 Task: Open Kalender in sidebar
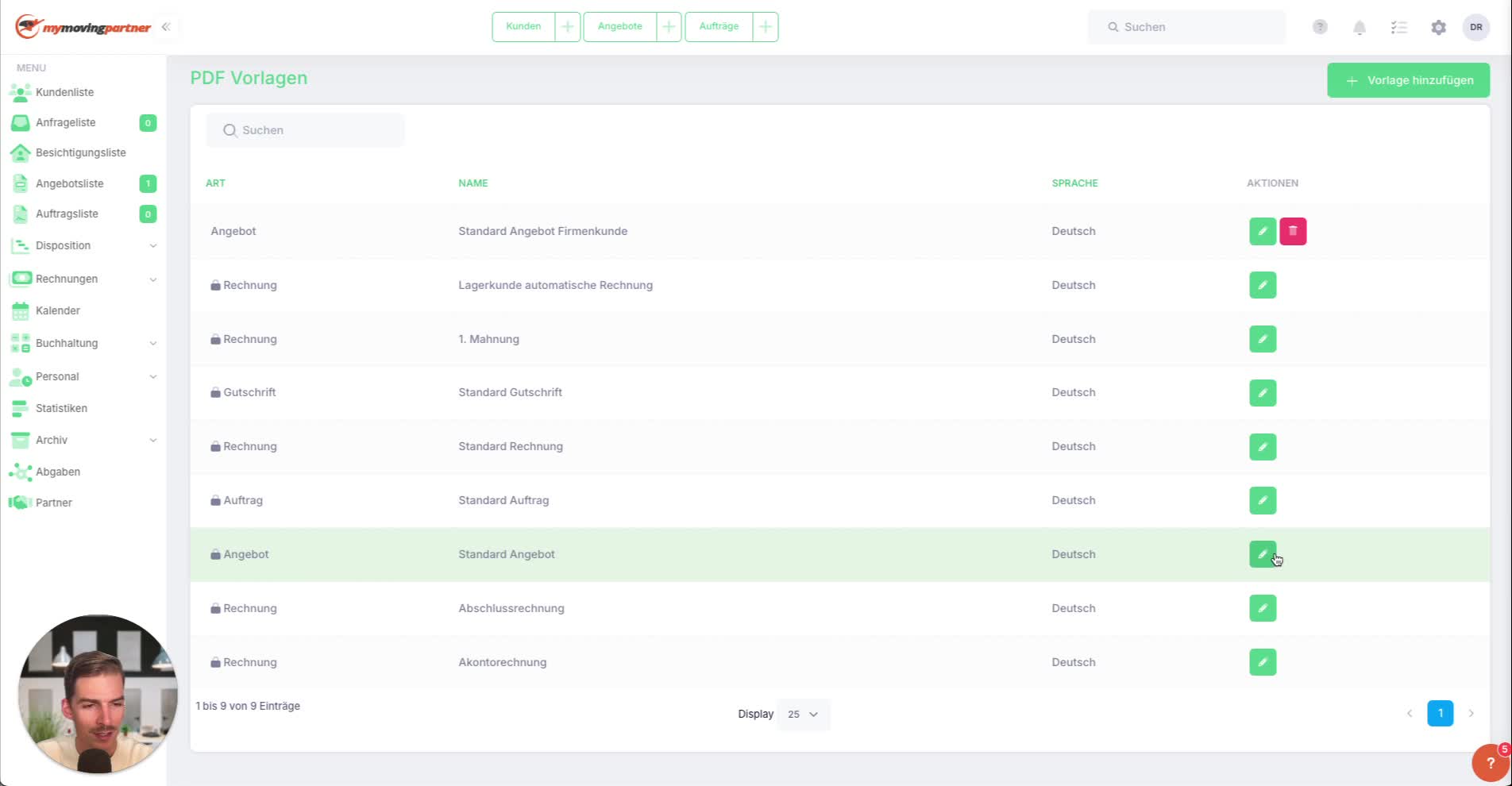[x=58, y=310]
